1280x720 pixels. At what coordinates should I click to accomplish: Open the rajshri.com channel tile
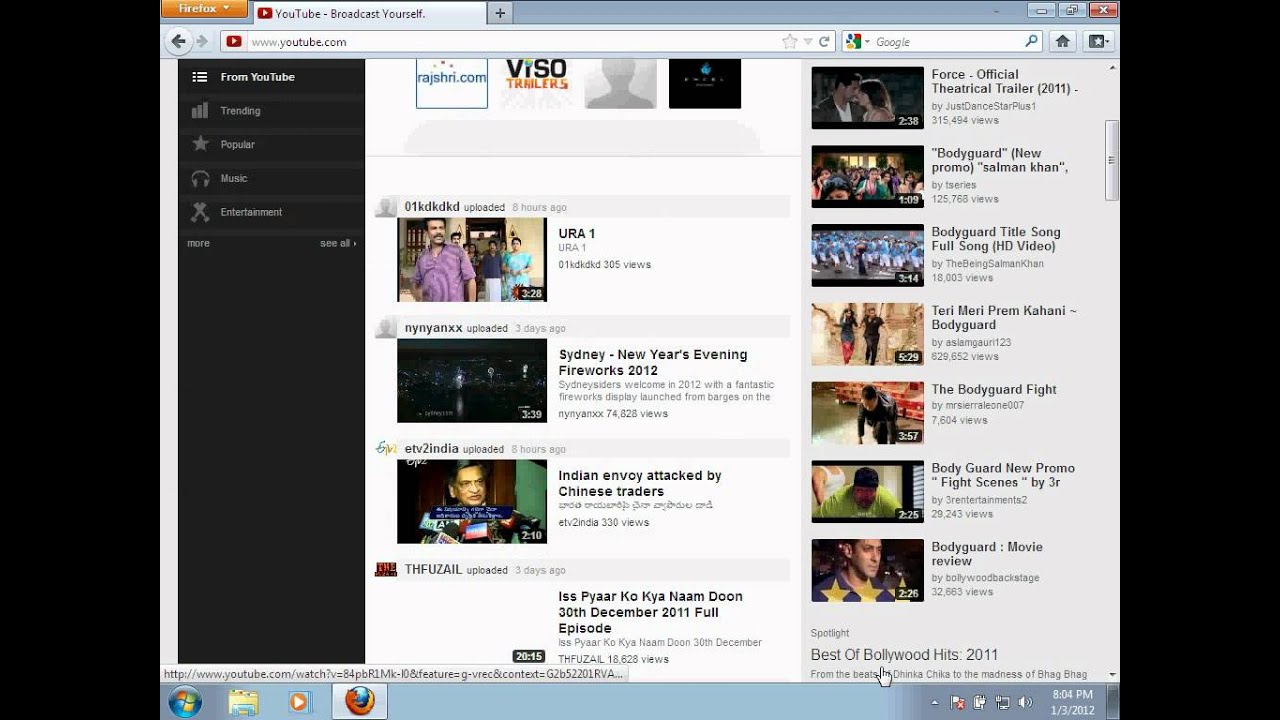452,83
